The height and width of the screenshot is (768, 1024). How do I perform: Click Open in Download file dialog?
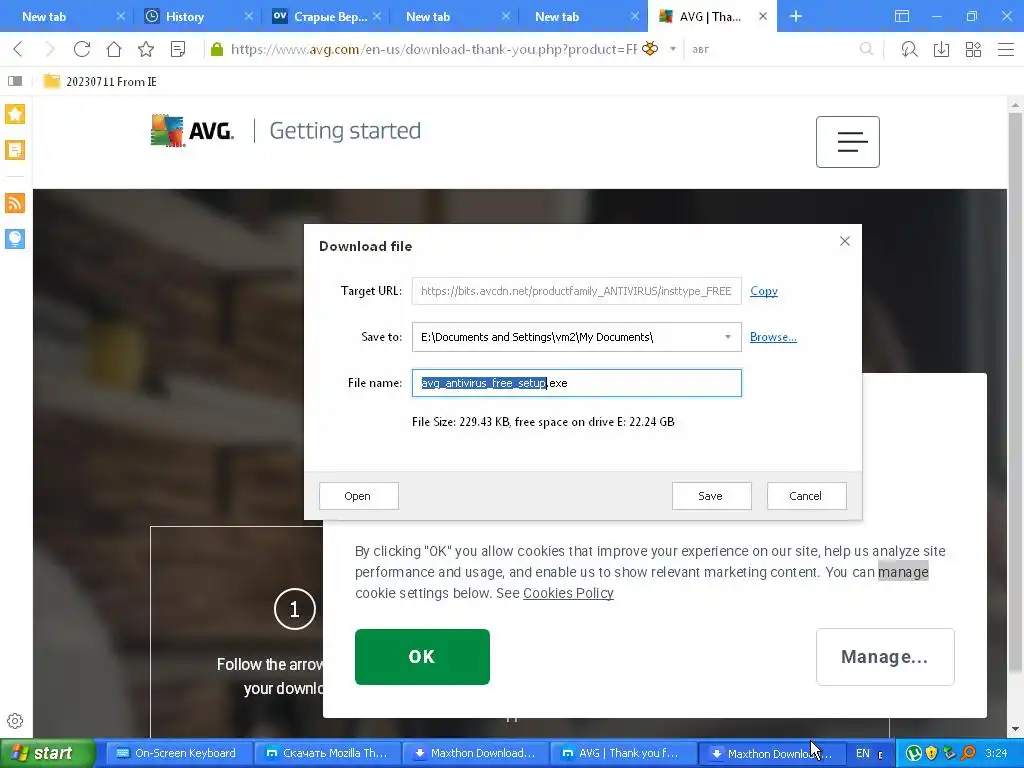pyautogui.click(x=359, y=496)
